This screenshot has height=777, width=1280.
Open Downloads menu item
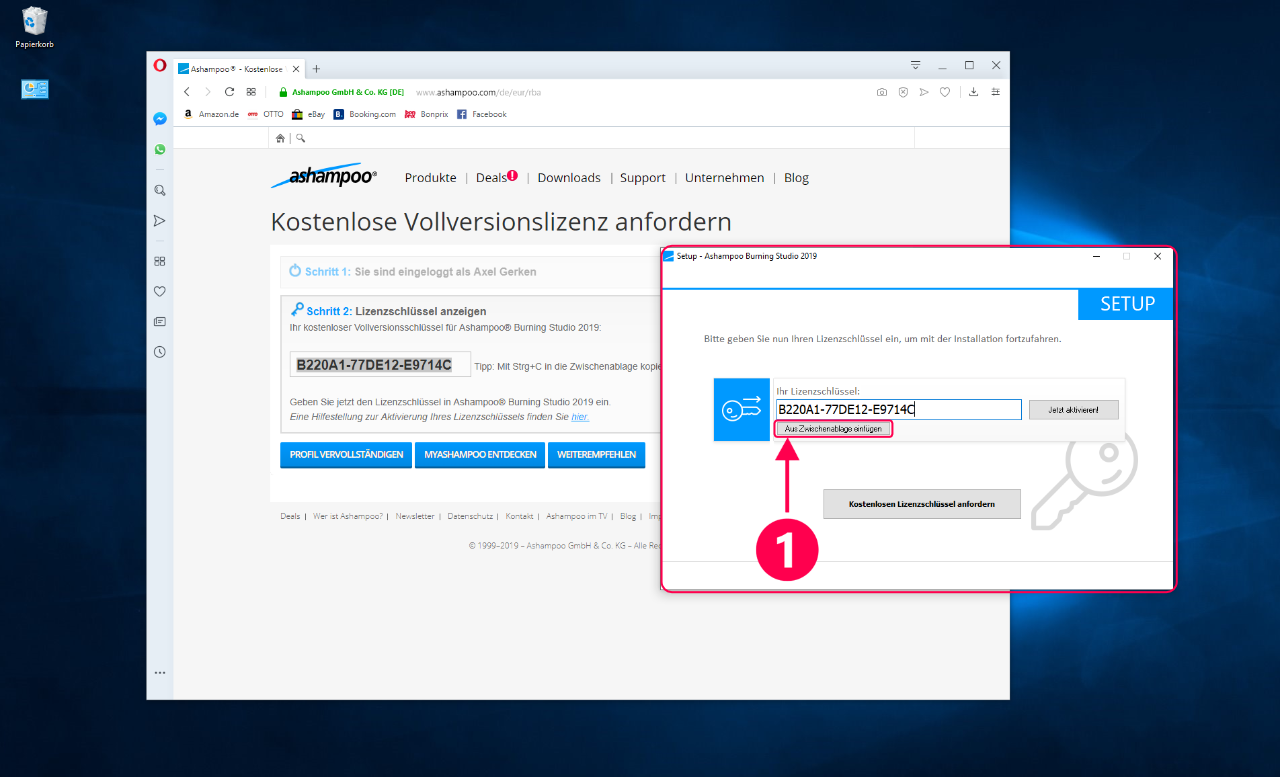click(x=569, y=178)
